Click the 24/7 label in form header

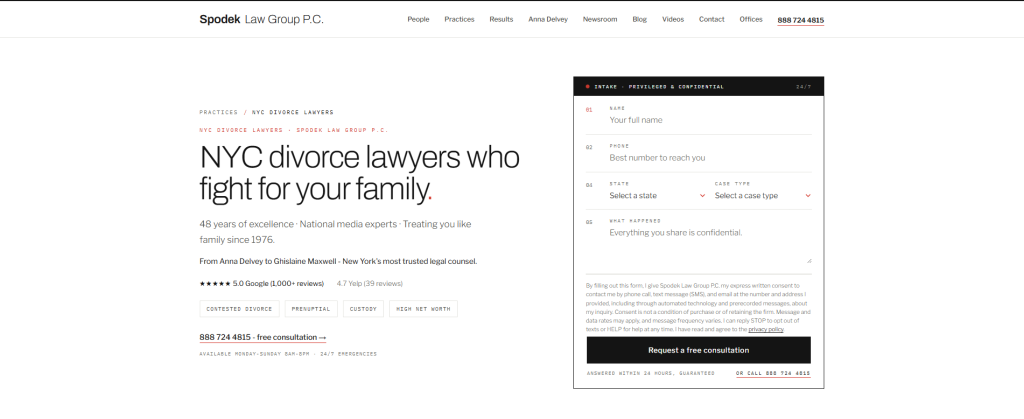(803, 87)
